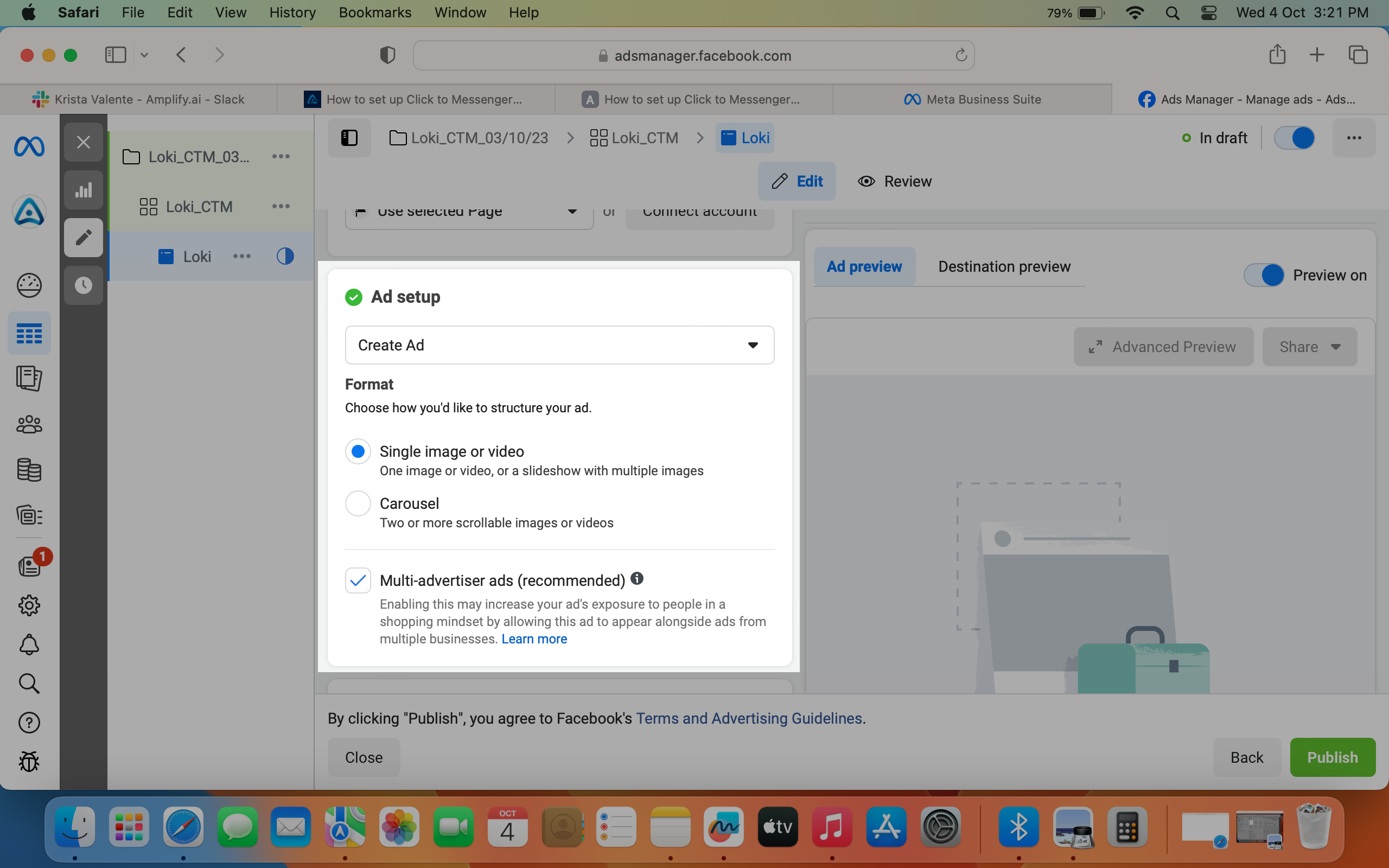Click the green Publish button
1389x868 pixels.
[1332, 757]
